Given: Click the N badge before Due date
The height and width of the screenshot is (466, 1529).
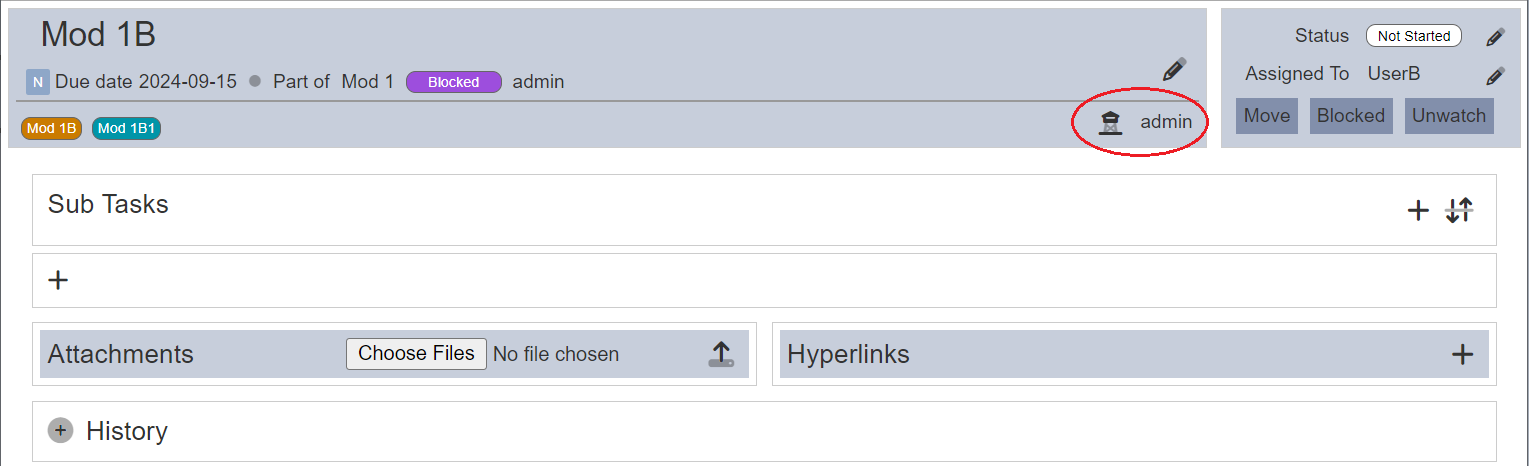Looking at the screenshot, I should pyautogui.click(x=37, y=82).
